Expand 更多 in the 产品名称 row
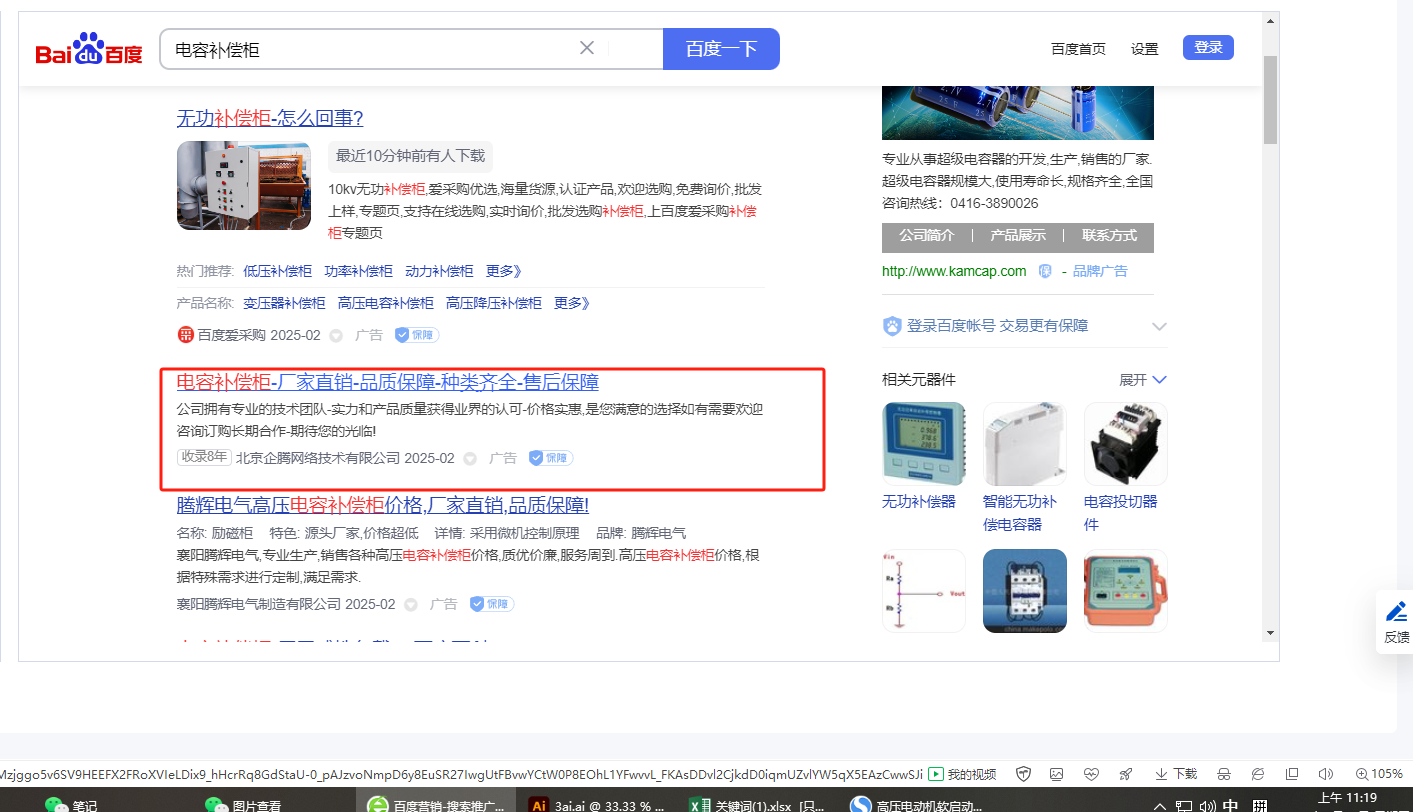 pyautogui.click(x=572, y=303)
